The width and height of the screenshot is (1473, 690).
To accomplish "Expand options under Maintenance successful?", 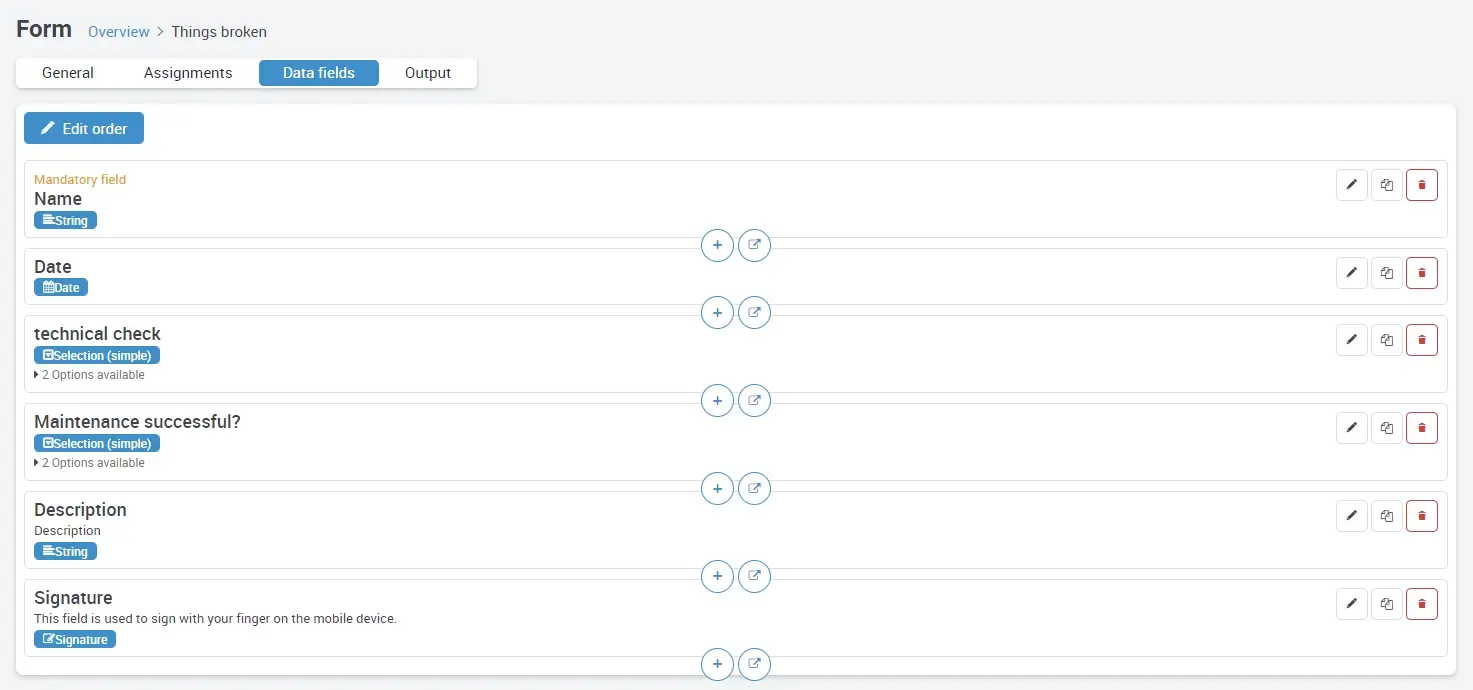I will [x=90, y=463].
